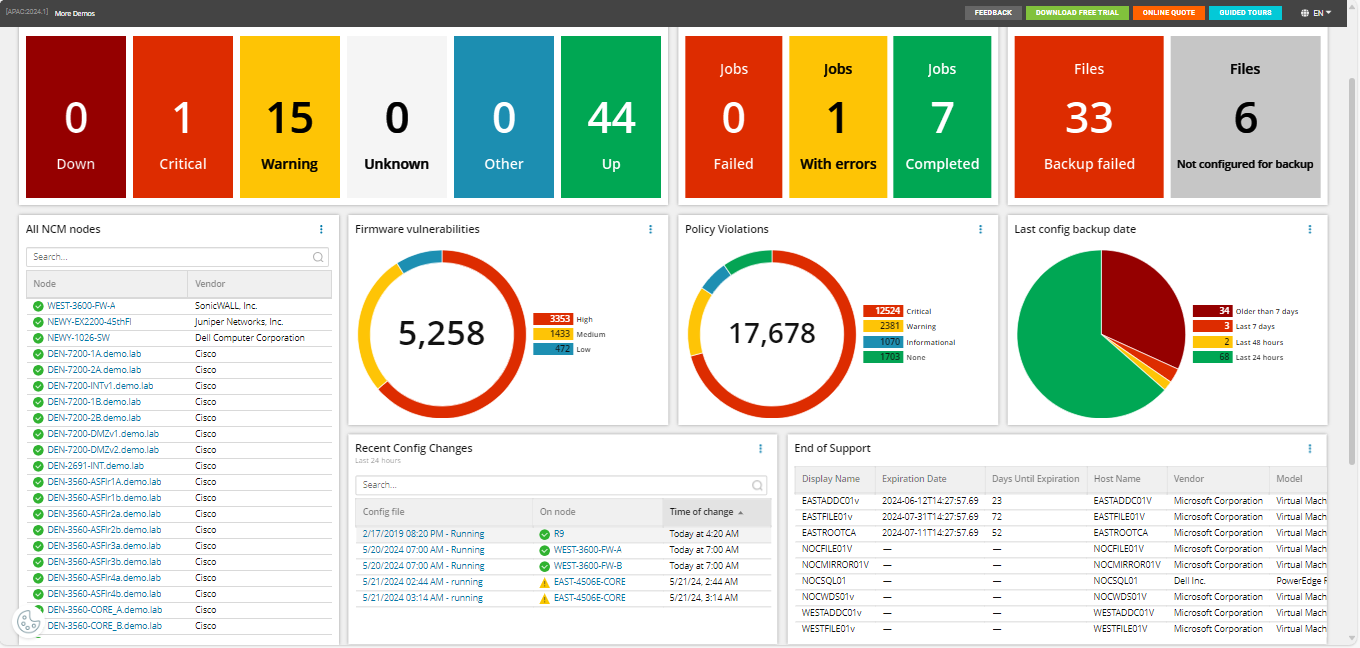The height and width of the screenshot is (648, 1360).
Task: Sort by Days Until Expiration column
Action: tap(1035, 479)
